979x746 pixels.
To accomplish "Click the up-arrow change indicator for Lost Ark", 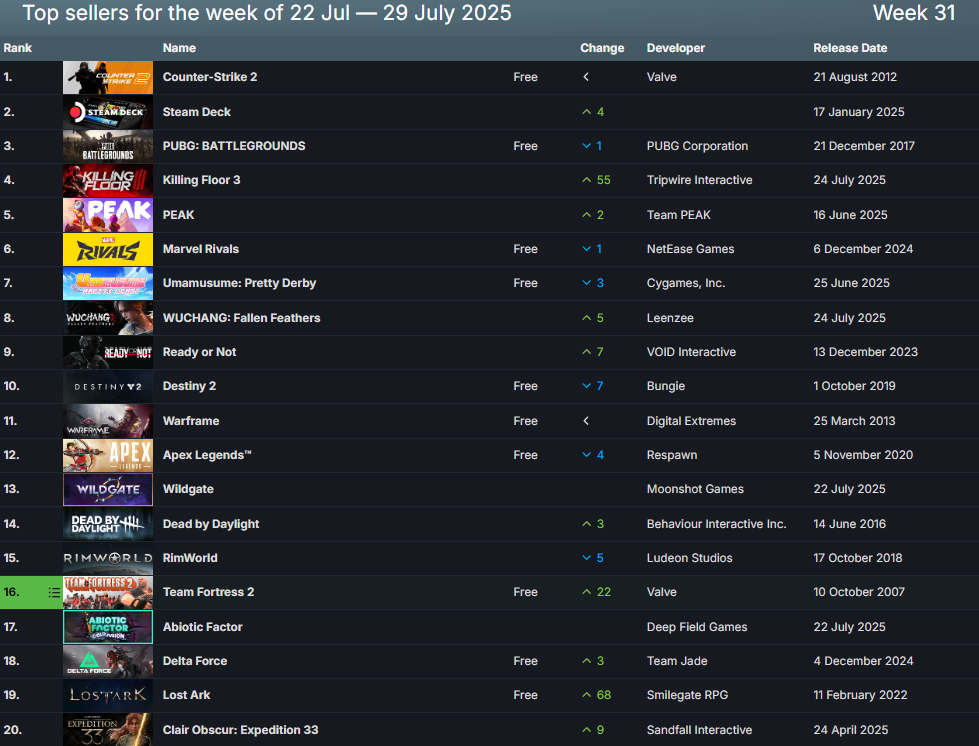I will (x=588, y=695).
